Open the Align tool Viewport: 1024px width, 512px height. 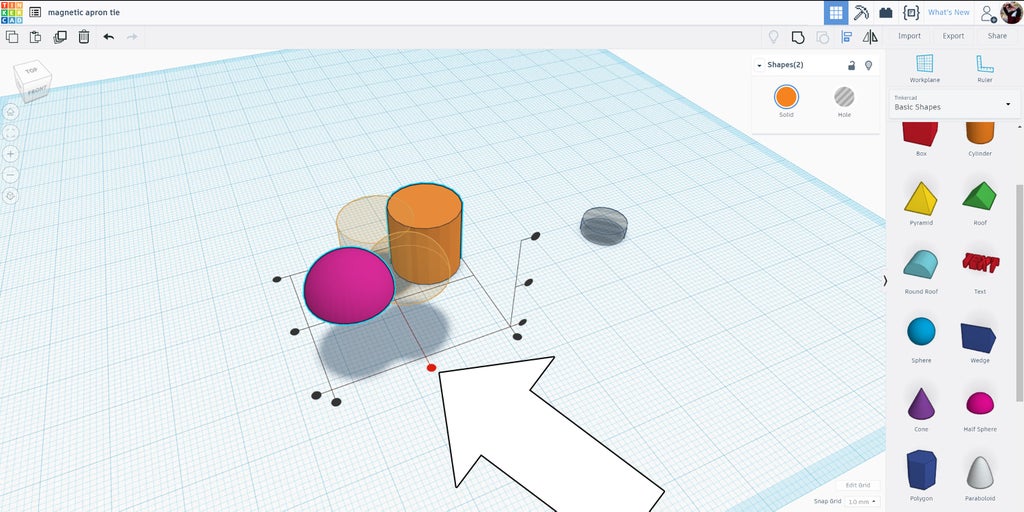846,37
